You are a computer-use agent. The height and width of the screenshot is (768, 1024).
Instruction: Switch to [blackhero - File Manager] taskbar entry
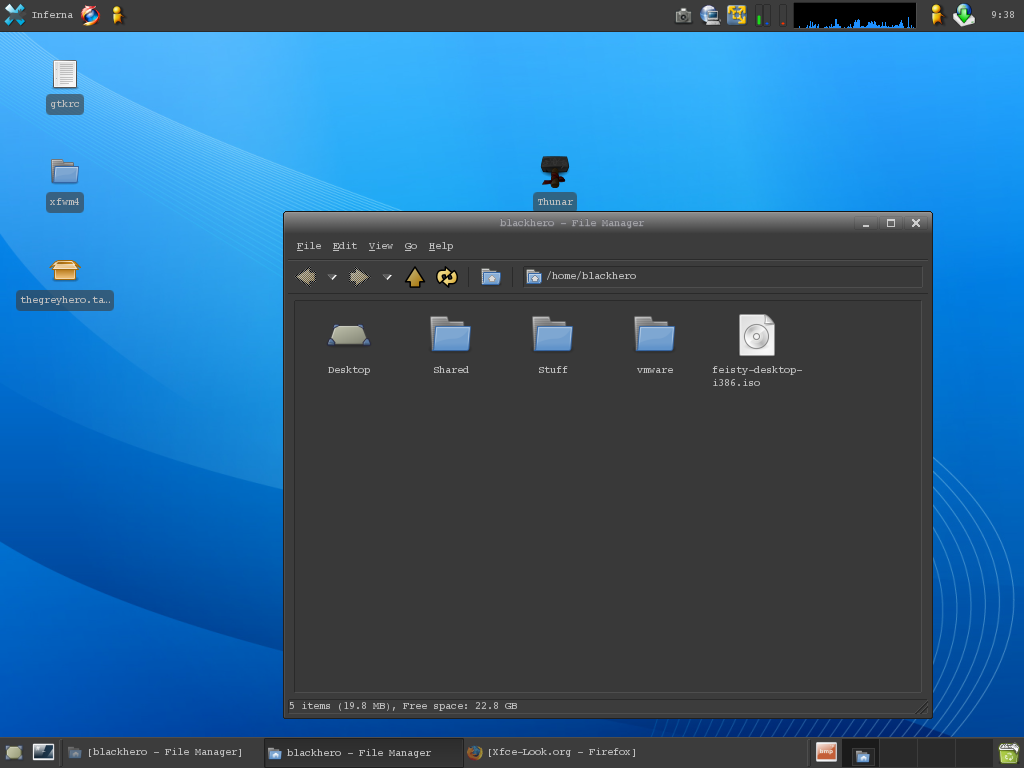click(x=163, y=752)
